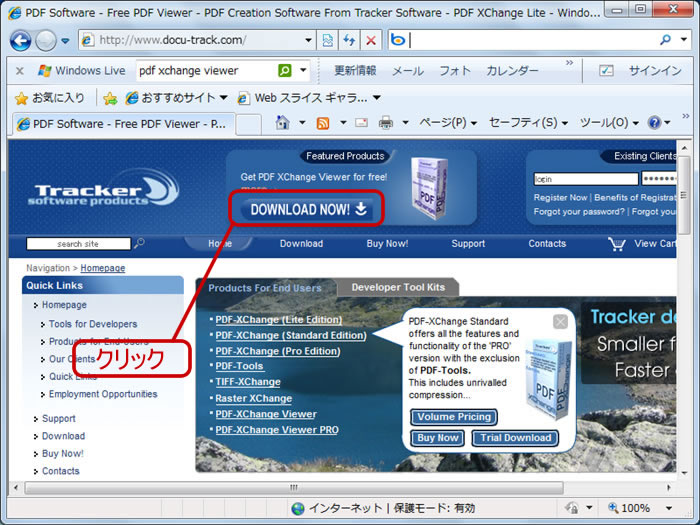Viewport: 700px width, 525px height.
Task: Click the help question mark icon
Action: point(654,122)
